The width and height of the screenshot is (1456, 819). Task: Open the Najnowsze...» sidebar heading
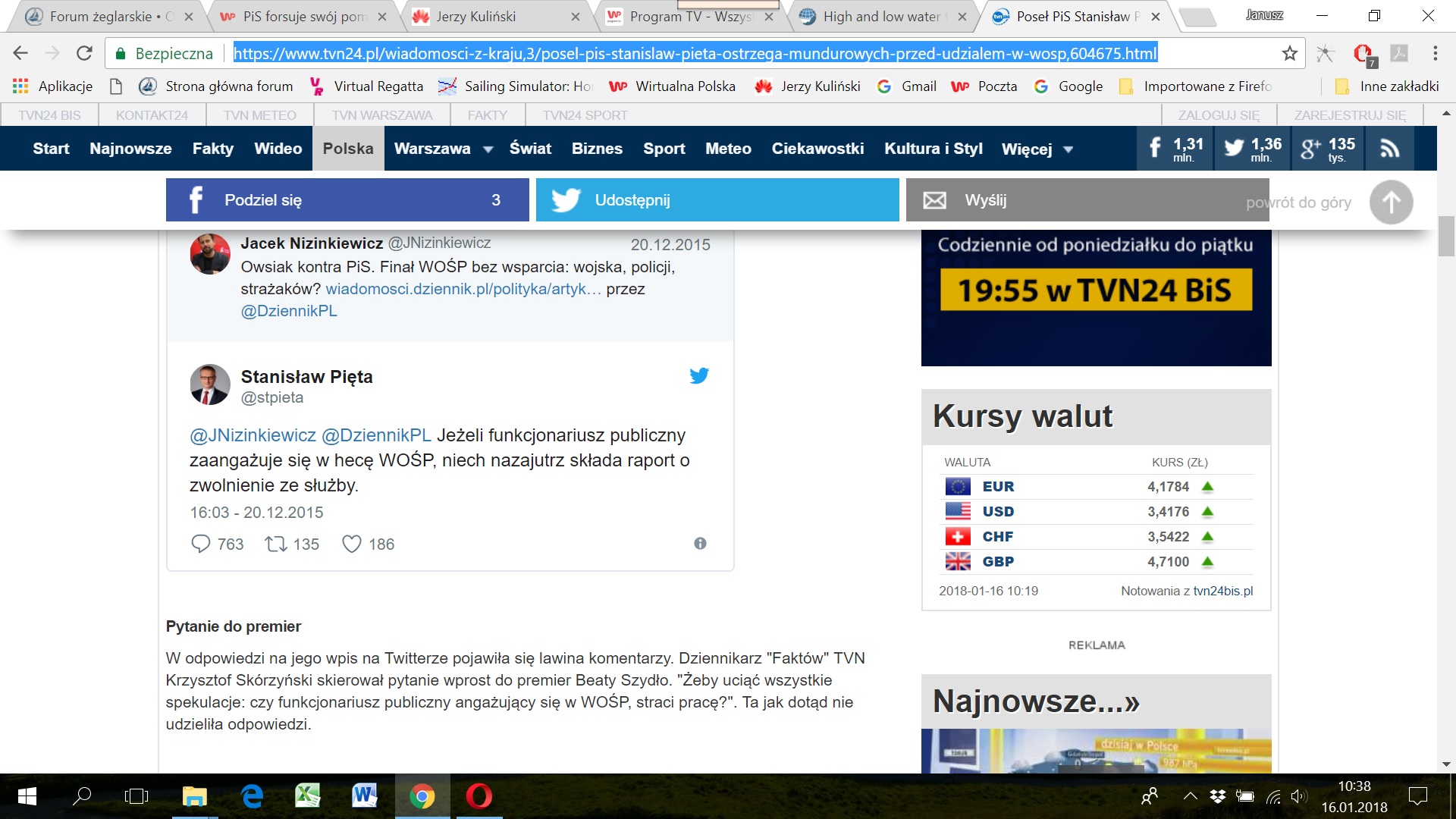pos(1036,701)
